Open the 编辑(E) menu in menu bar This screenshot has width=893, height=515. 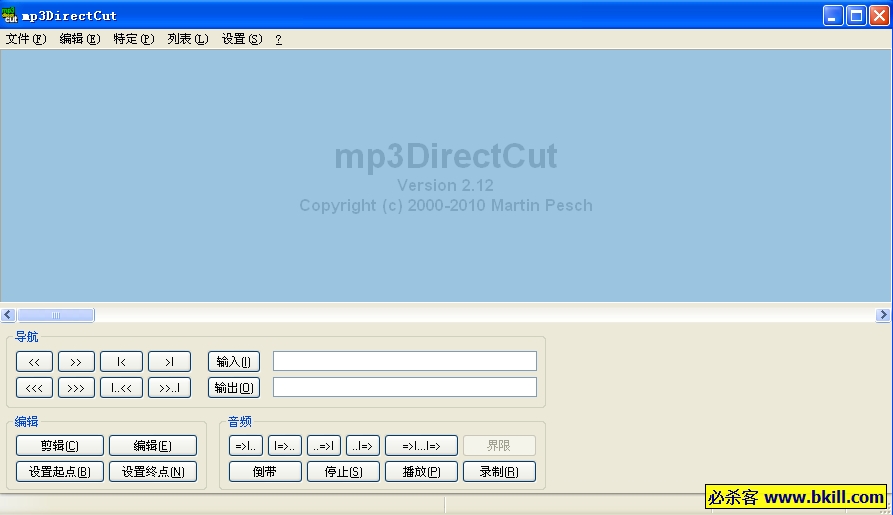(80, 39)
